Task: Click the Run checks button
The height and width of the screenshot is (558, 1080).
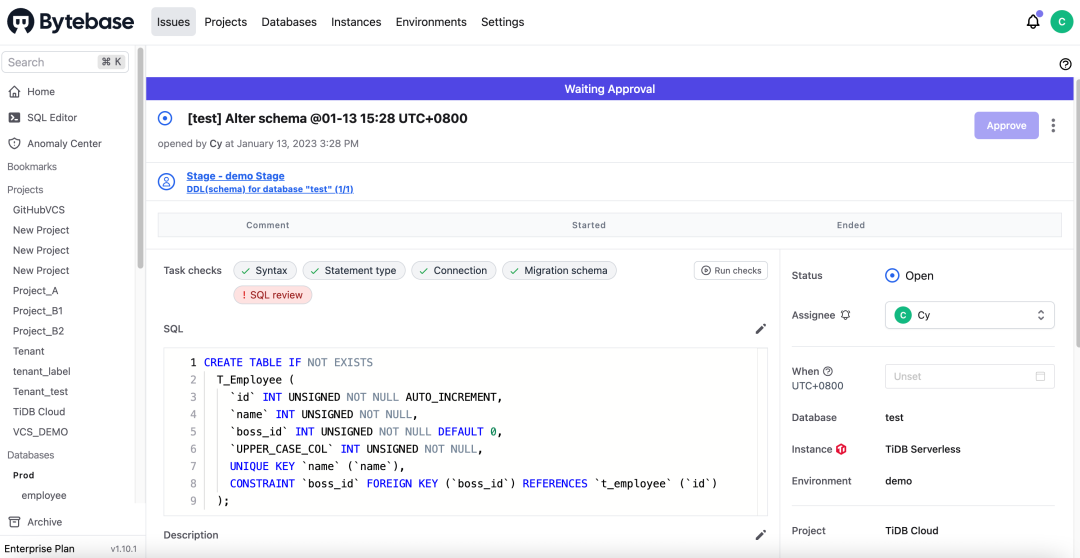Action: 731,270
